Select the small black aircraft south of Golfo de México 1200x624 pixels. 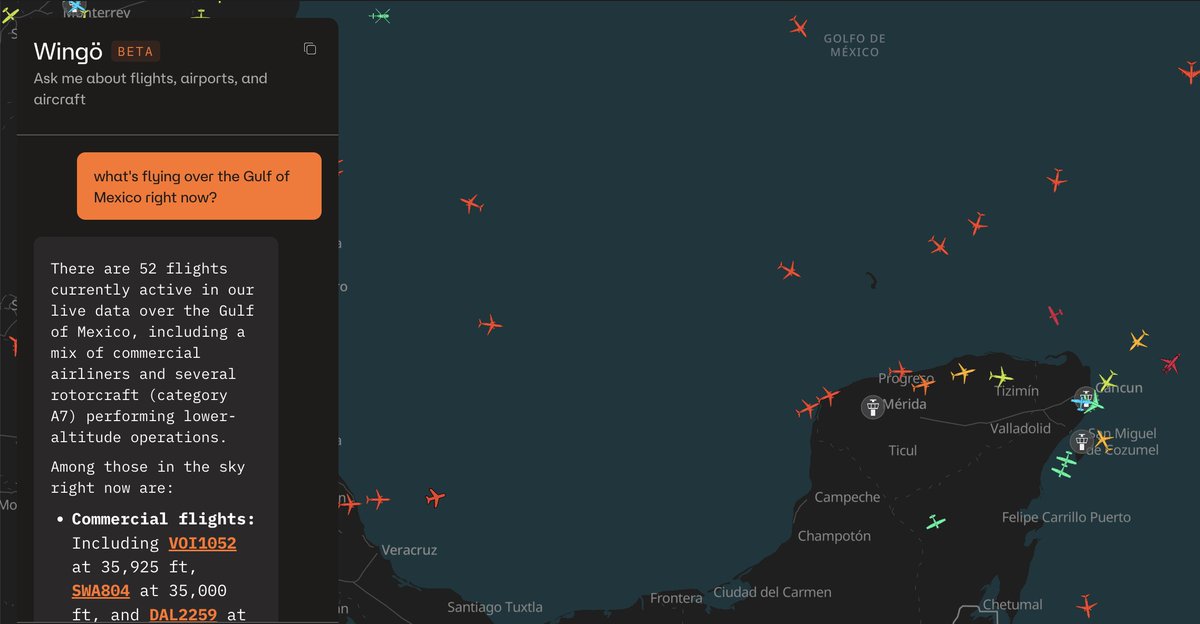click(x=872, y=280)
